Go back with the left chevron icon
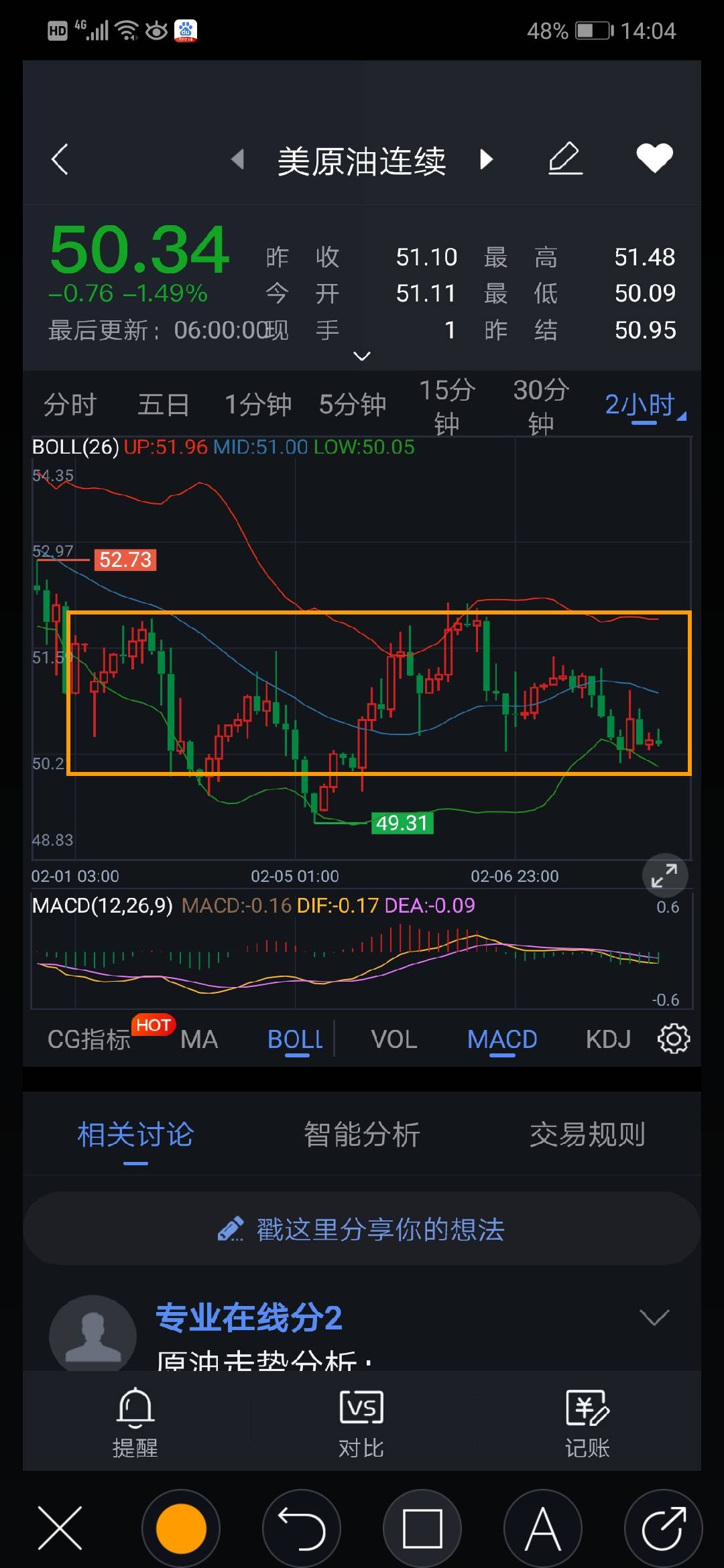The height and width of the screenshot is (1568, 724). pyautogui.click(x=60, y=159)
